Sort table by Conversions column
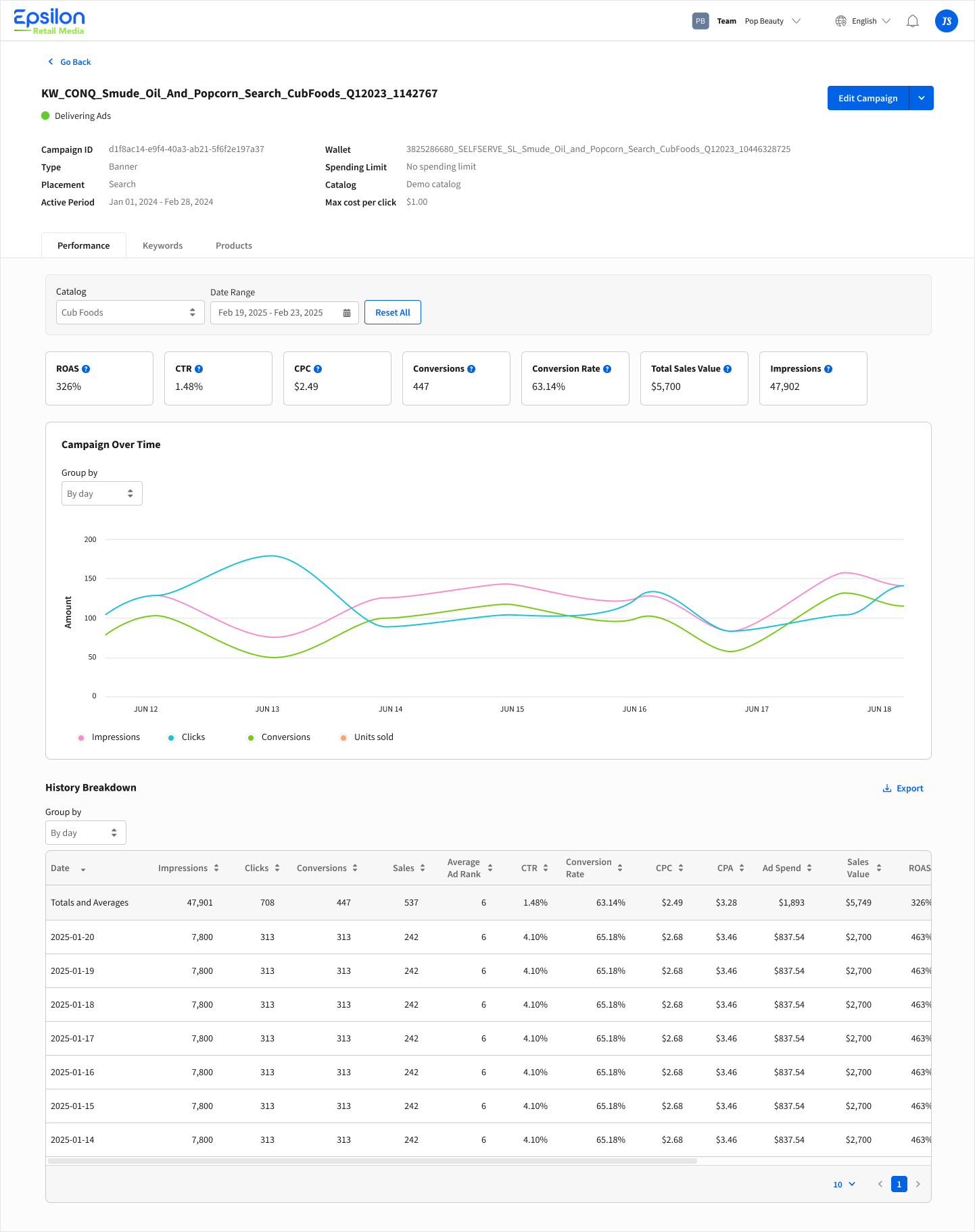The image size is (975, 1232). point(355,868)
